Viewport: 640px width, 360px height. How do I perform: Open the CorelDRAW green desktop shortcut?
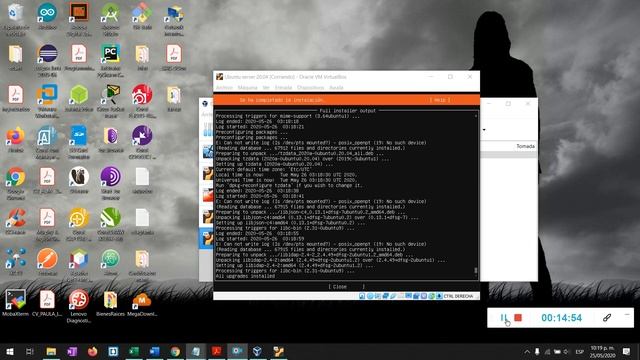pos(111,224)
